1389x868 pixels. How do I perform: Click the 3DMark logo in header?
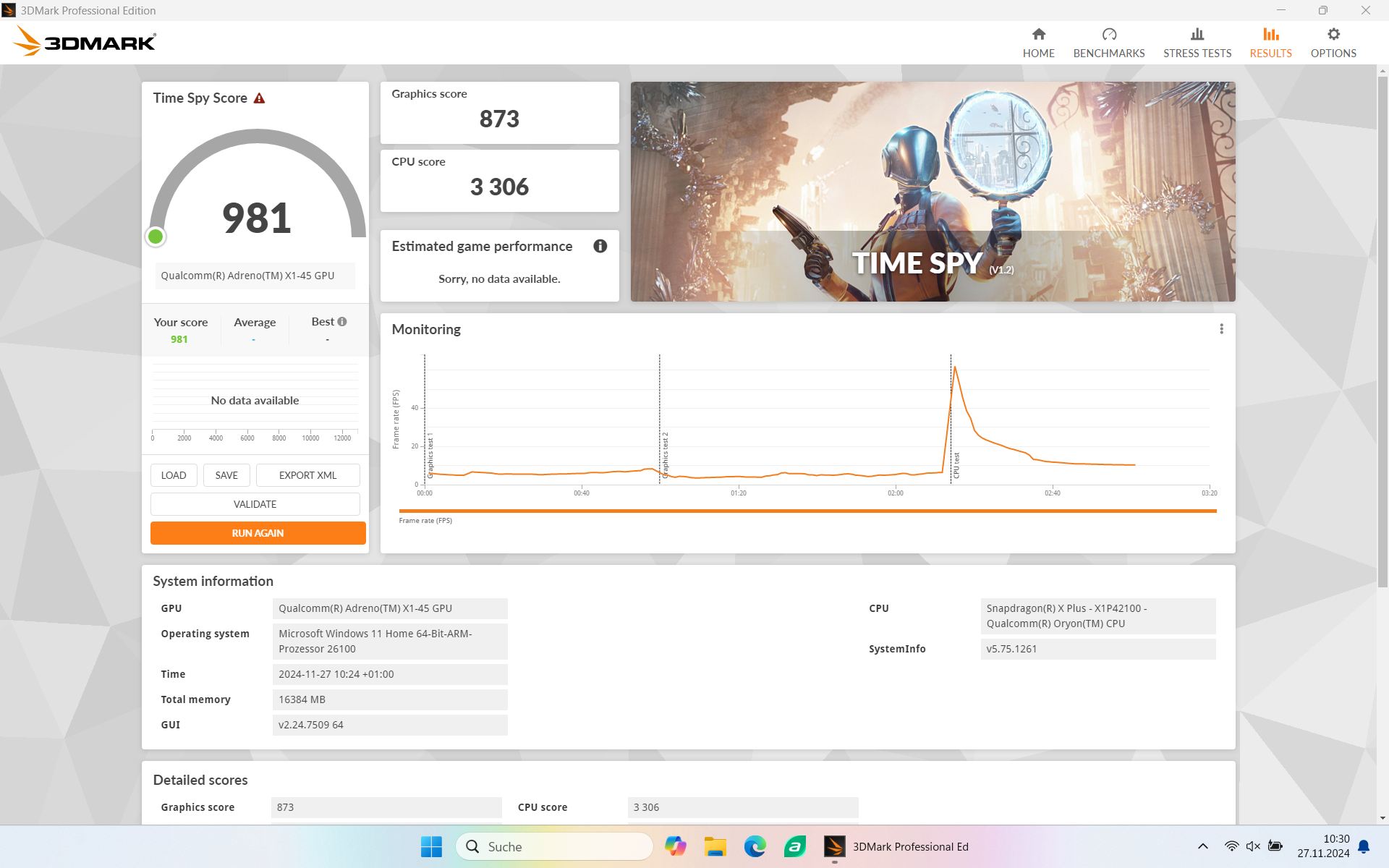click(x=85, y=41)
